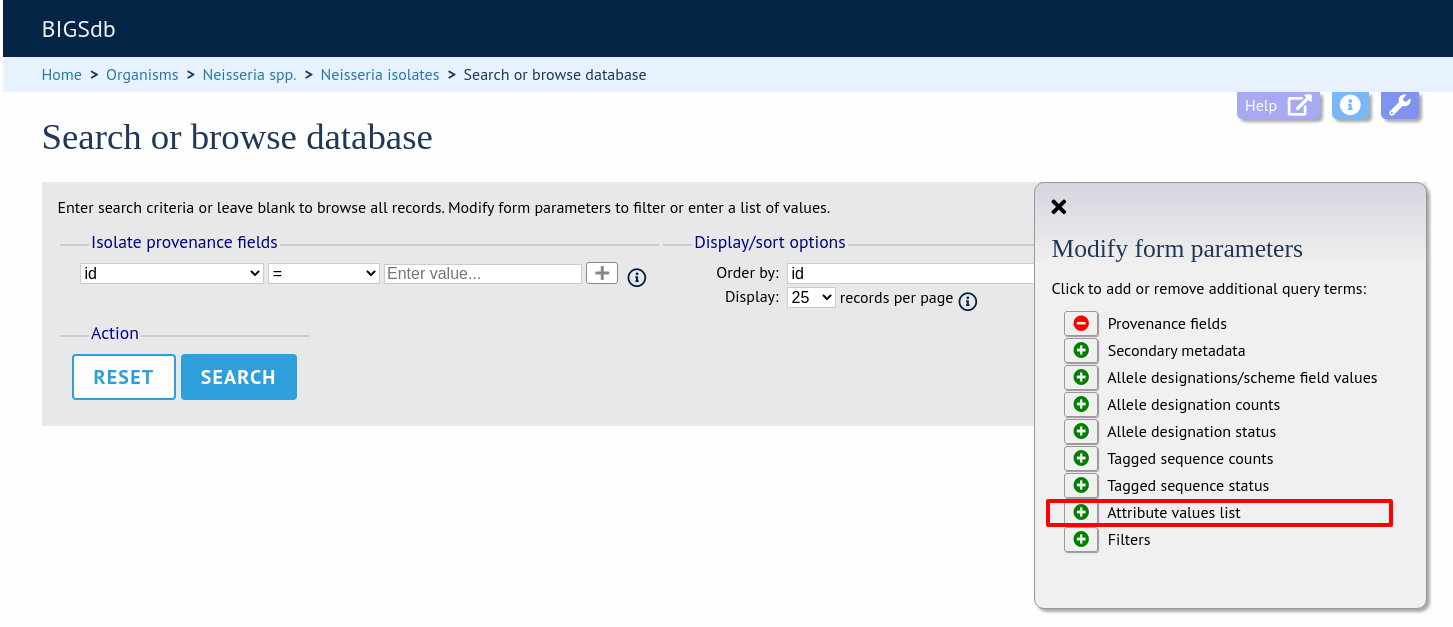Open the Help link button

pos(1278,105)
